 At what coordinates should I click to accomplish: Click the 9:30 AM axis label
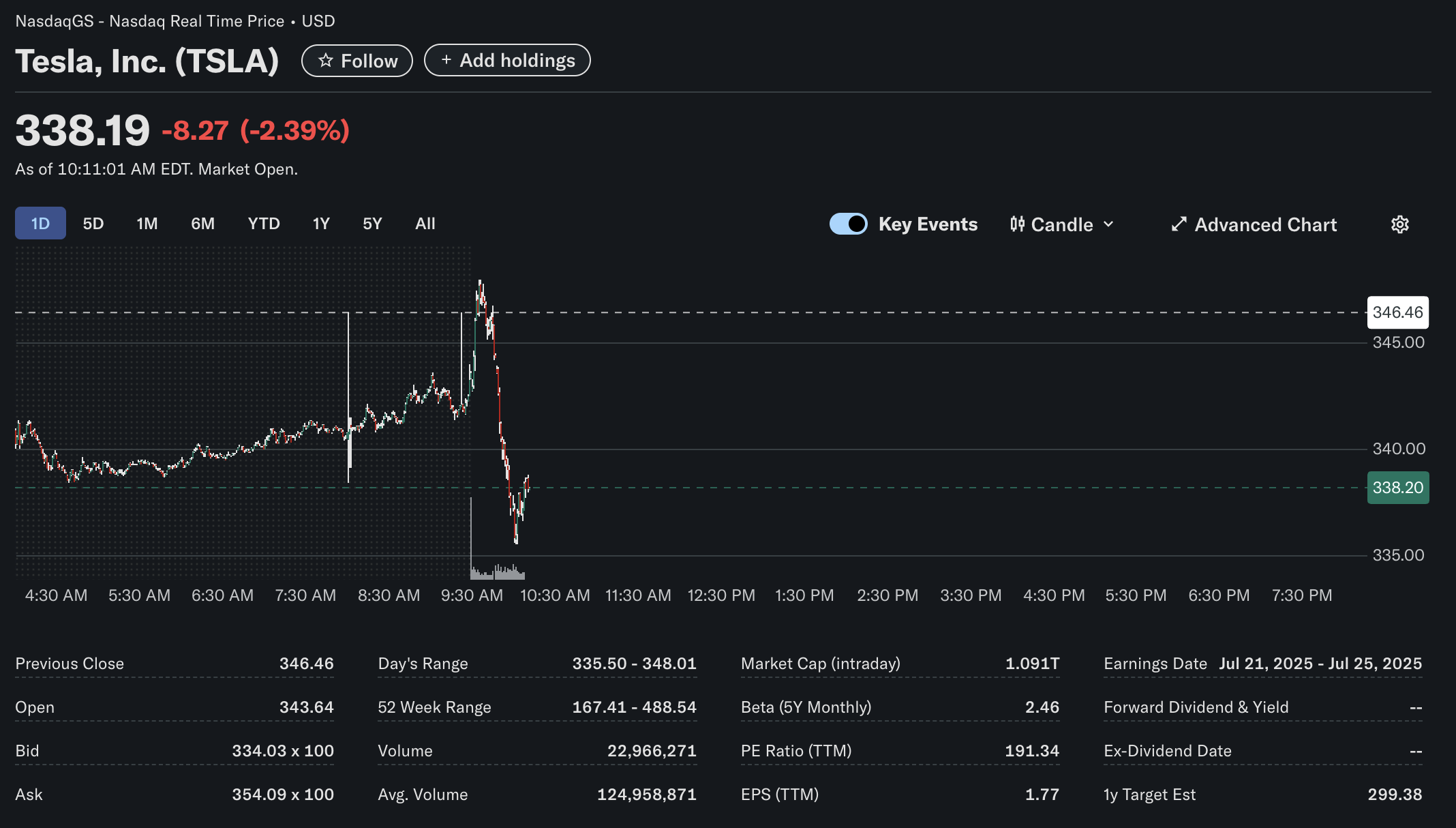[472, 595]
